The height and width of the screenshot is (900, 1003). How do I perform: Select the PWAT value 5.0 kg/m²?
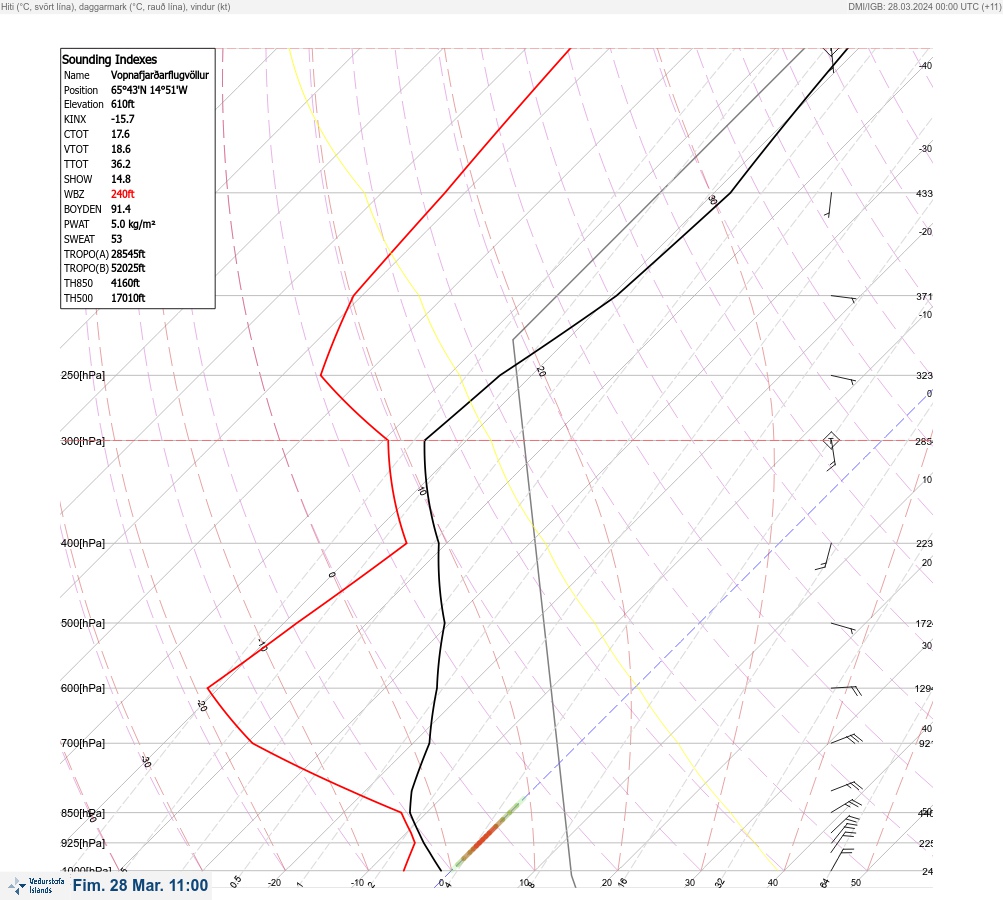click(133, 224)
